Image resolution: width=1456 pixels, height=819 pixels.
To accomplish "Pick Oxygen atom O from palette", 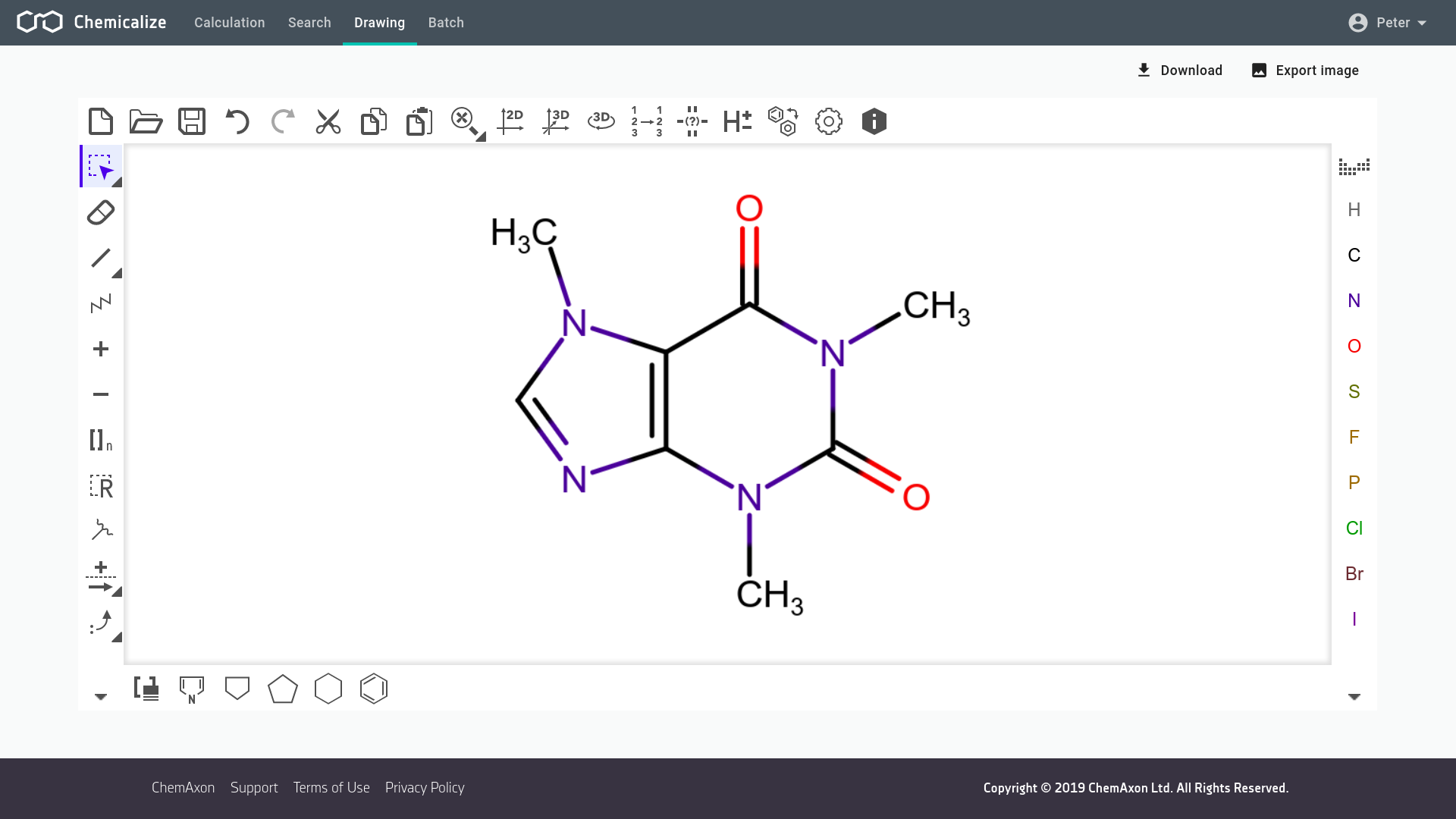I will [x=1354, y=346].
